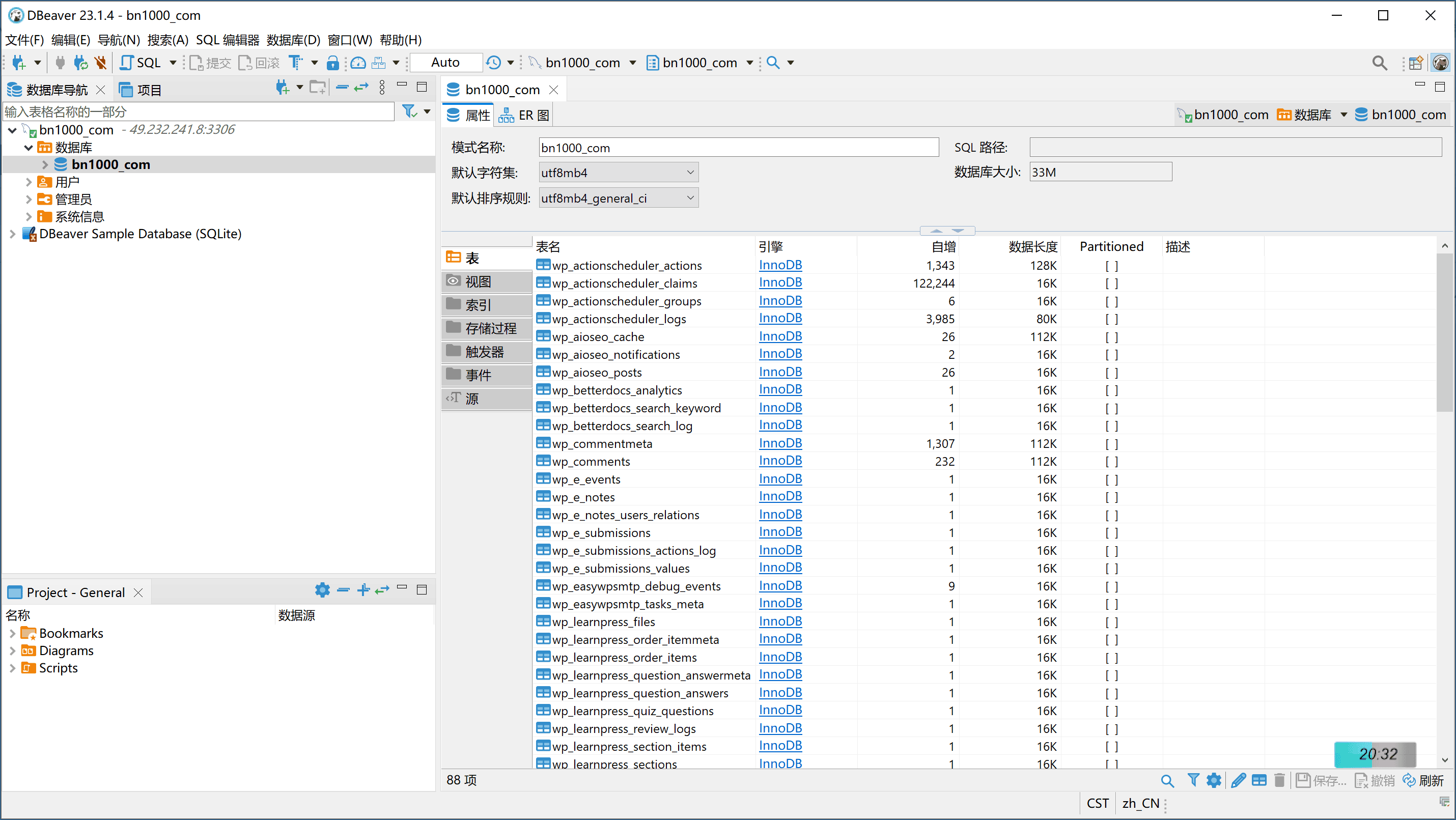Open Project panel settings gear icon

coord(322,590)
